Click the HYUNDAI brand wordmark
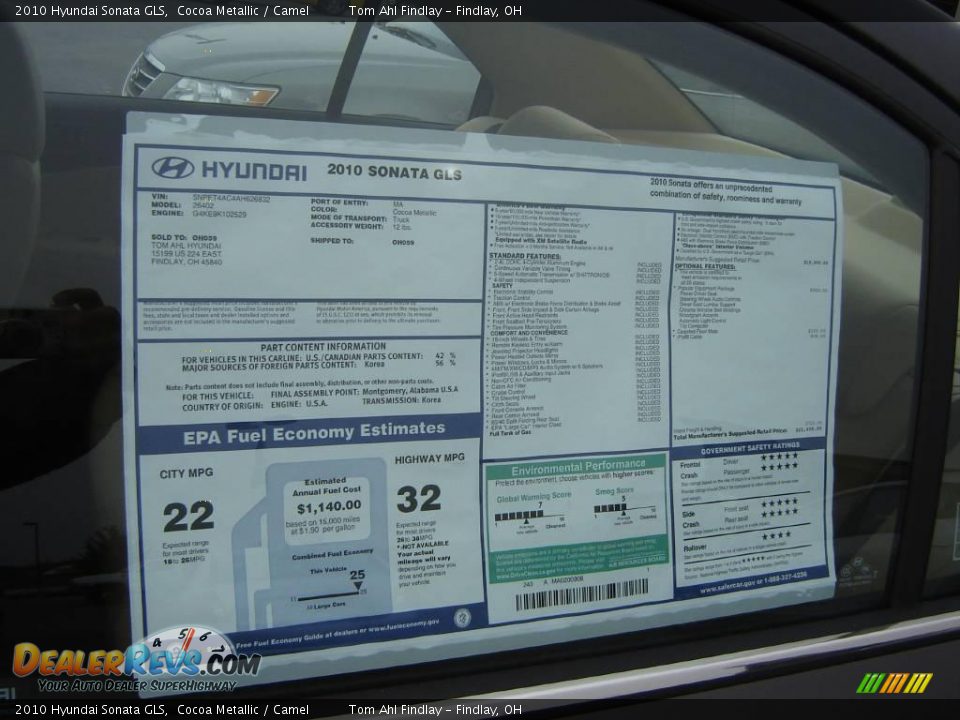Image resolution: width=960 pixels, height=720 pixels. click(x=254, y=171)
